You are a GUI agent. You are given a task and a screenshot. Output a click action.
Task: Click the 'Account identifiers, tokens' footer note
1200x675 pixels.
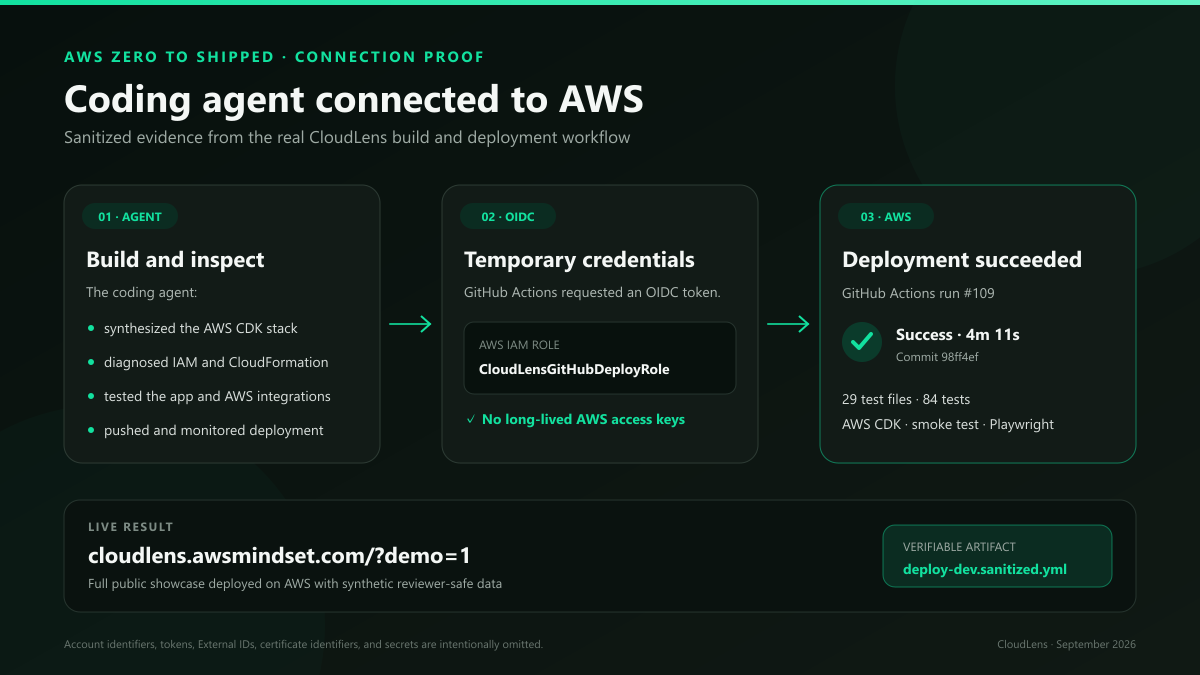point(303,645)
